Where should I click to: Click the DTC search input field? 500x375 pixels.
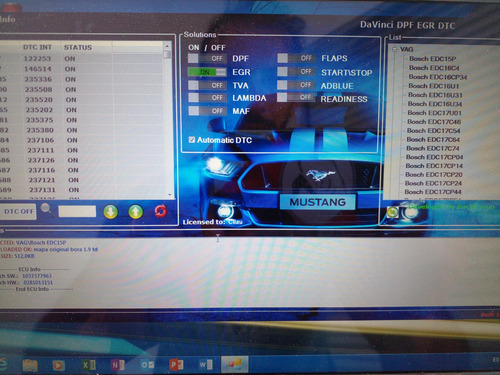pyautogui.click(x=77, y=211)
